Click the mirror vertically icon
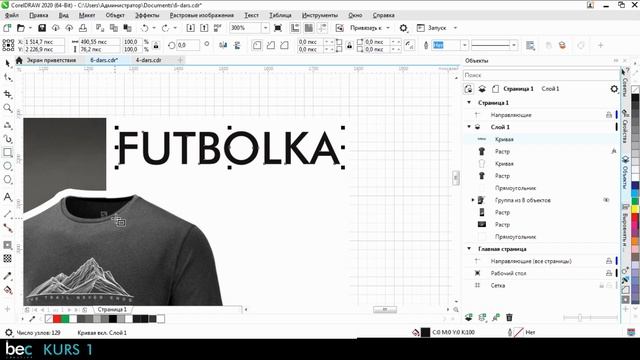Image resolution: width=640 pixels, height=360 pixels. pos(237,45)
